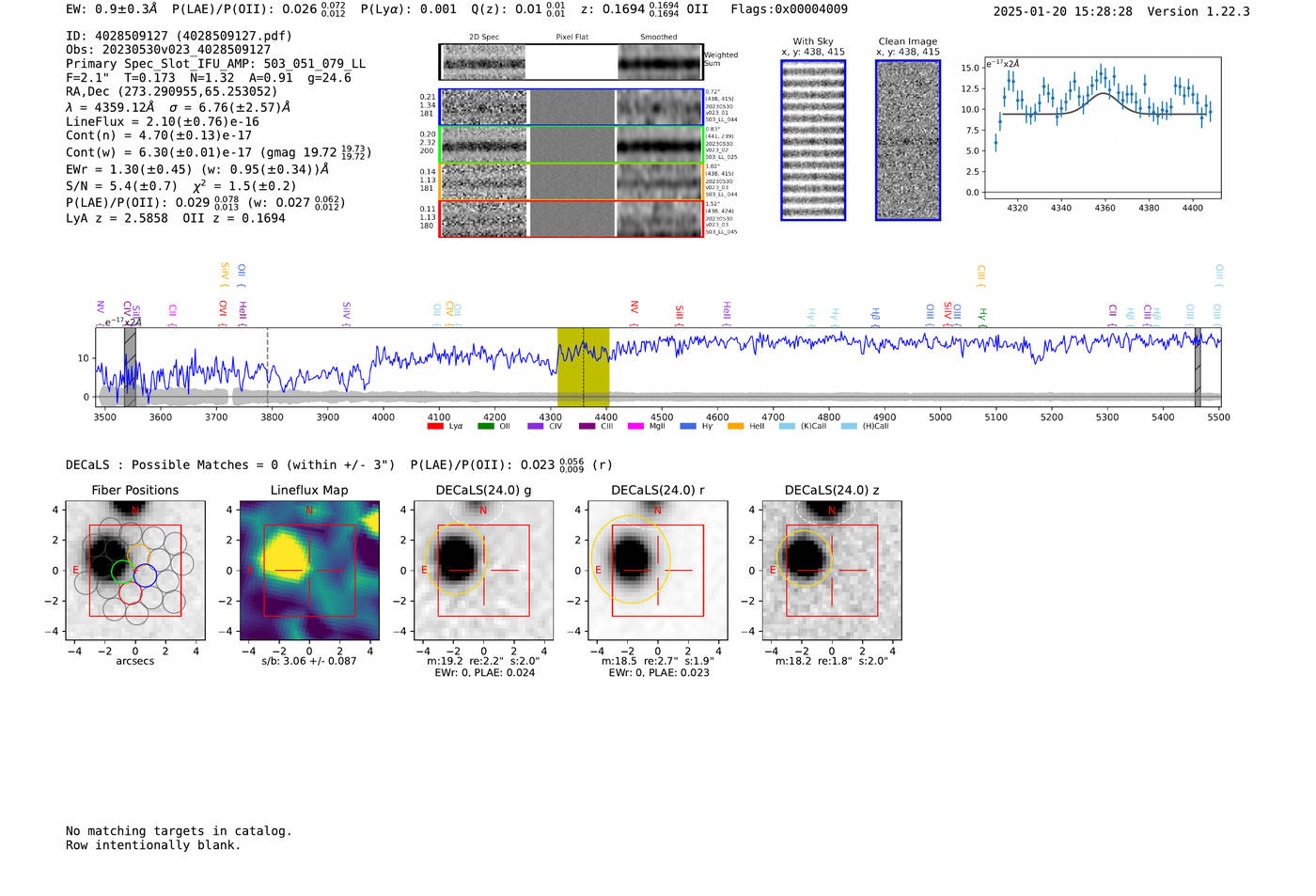Select the green-bordered row Smoothed cutout
Screen dimensions: 1316x896
pos(659,145)
